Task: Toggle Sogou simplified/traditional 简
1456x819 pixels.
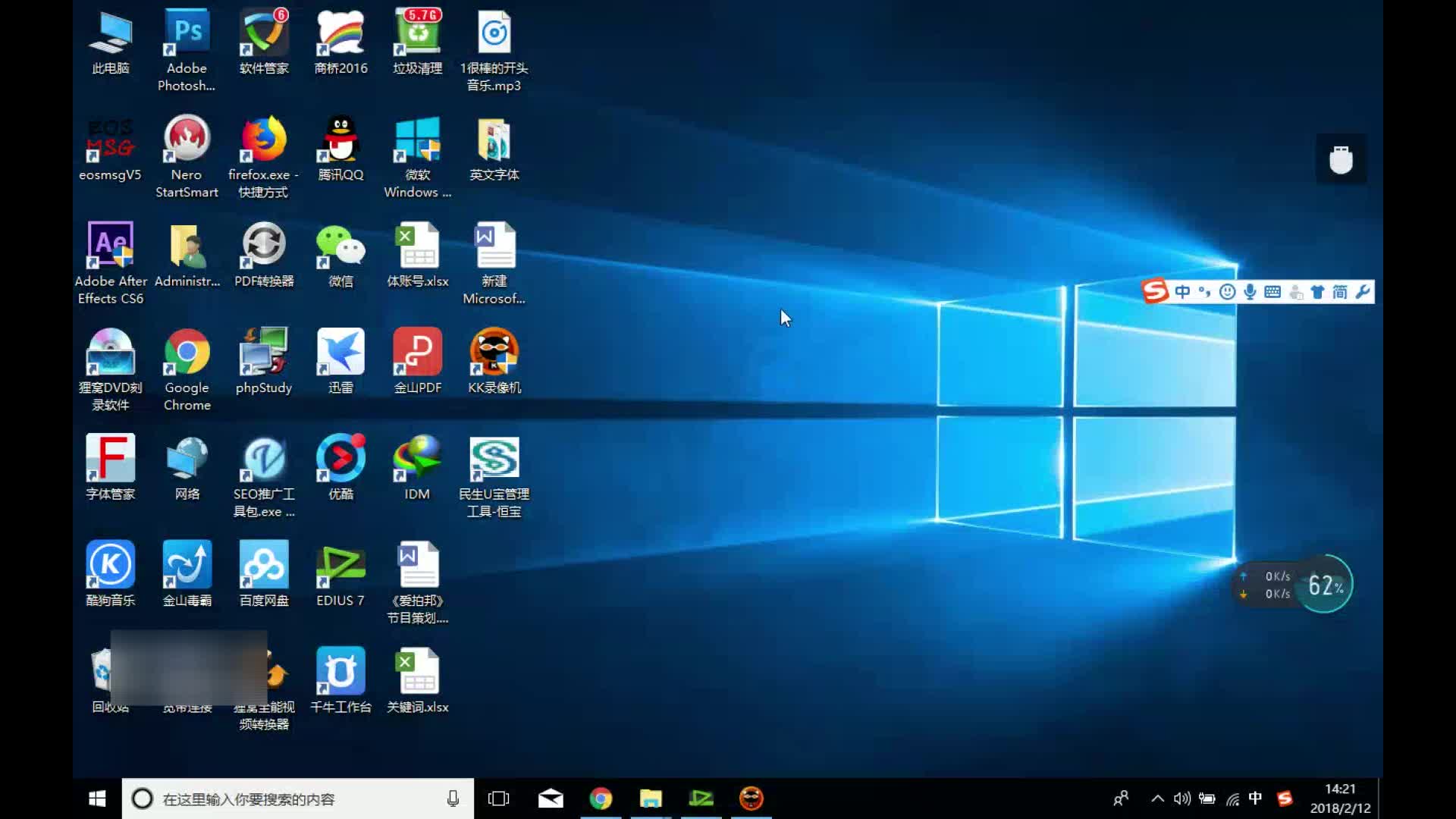Action: pos(1340,292)
